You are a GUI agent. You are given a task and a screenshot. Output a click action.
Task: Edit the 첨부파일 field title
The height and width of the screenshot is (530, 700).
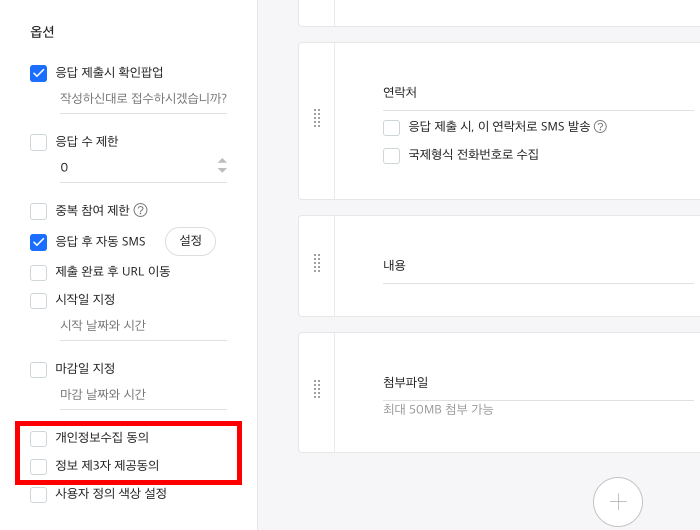(538, 383)
